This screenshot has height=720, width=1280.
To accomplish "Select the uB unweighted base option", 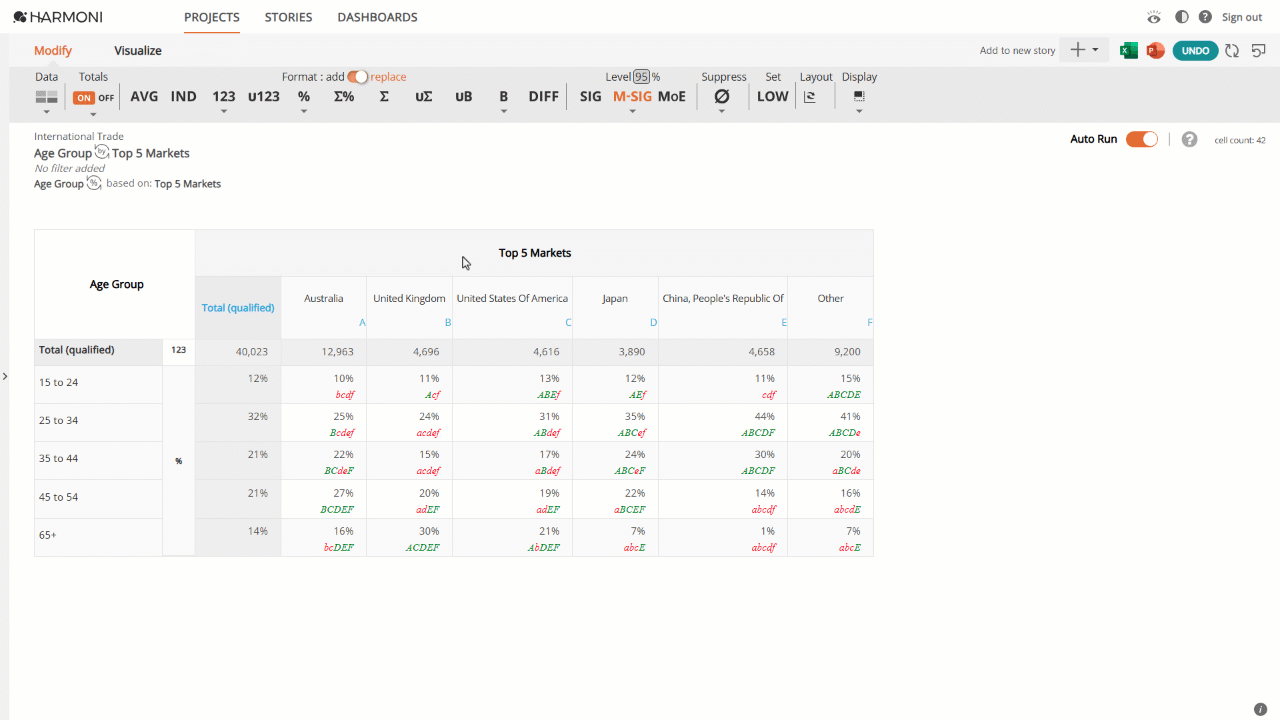I will 464,97.
